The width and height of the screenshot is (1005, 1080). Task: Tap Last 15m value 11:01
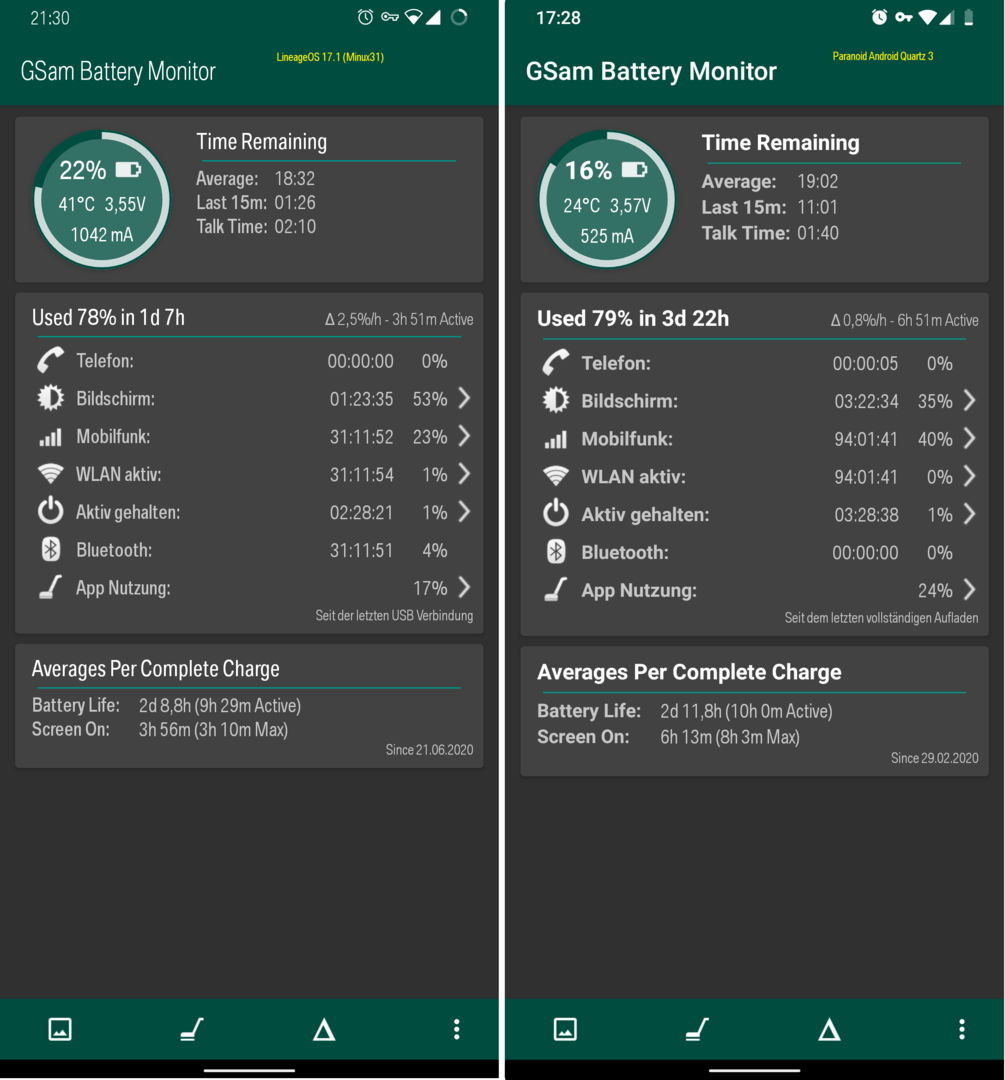click(817, 207)
